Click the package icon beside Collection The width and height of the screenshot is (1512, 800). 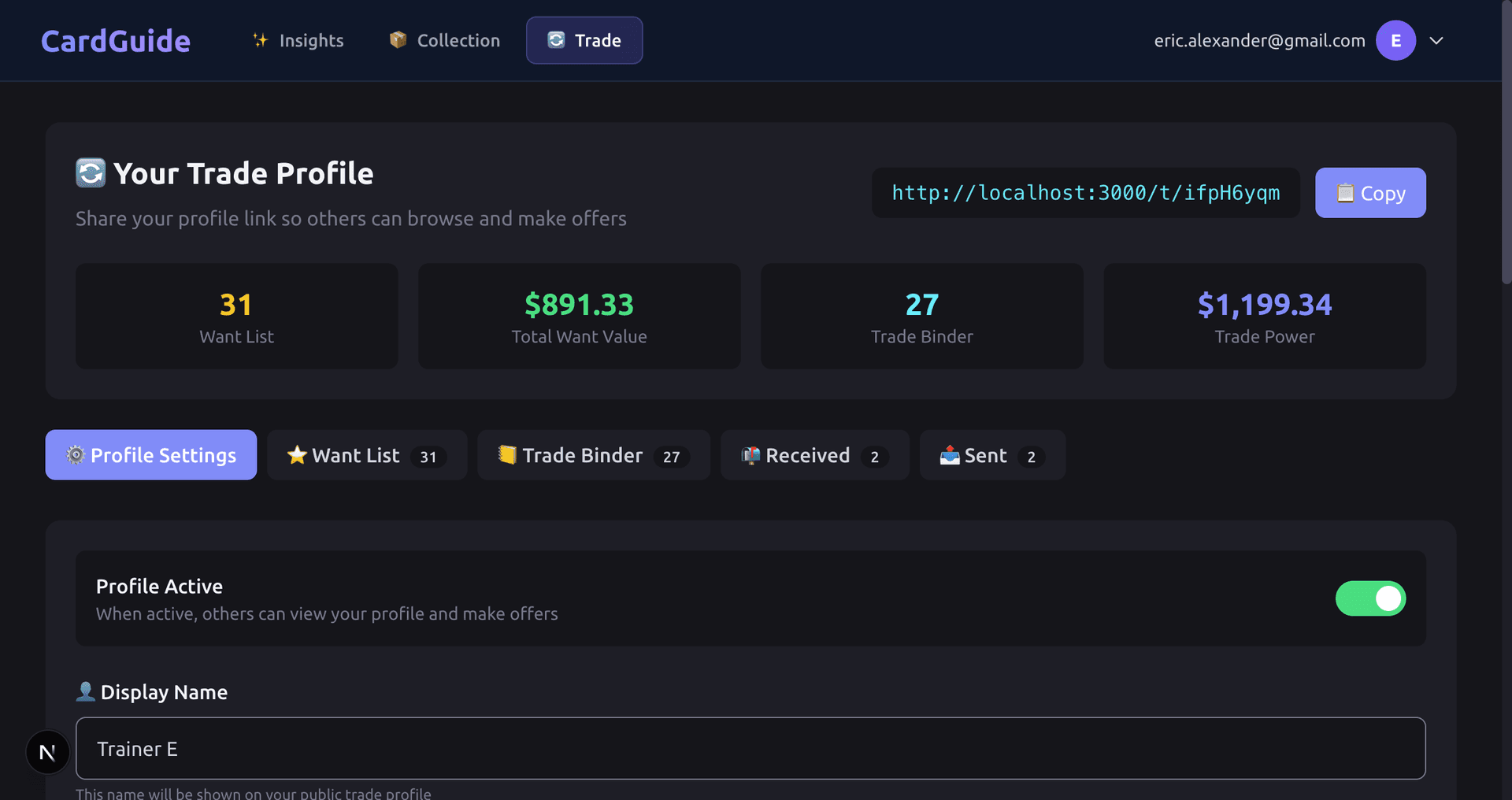tap(397, 39)
